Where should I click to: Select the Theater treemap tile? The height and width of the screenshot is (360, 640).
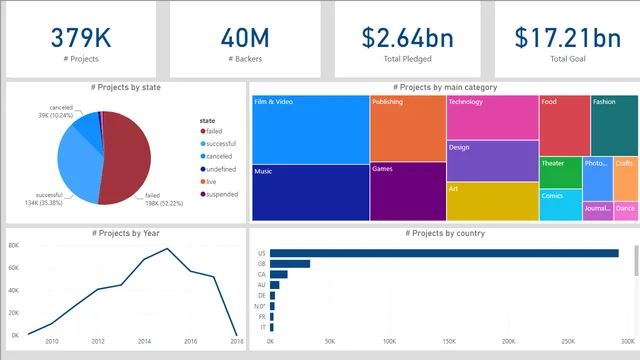coord(561,173)
